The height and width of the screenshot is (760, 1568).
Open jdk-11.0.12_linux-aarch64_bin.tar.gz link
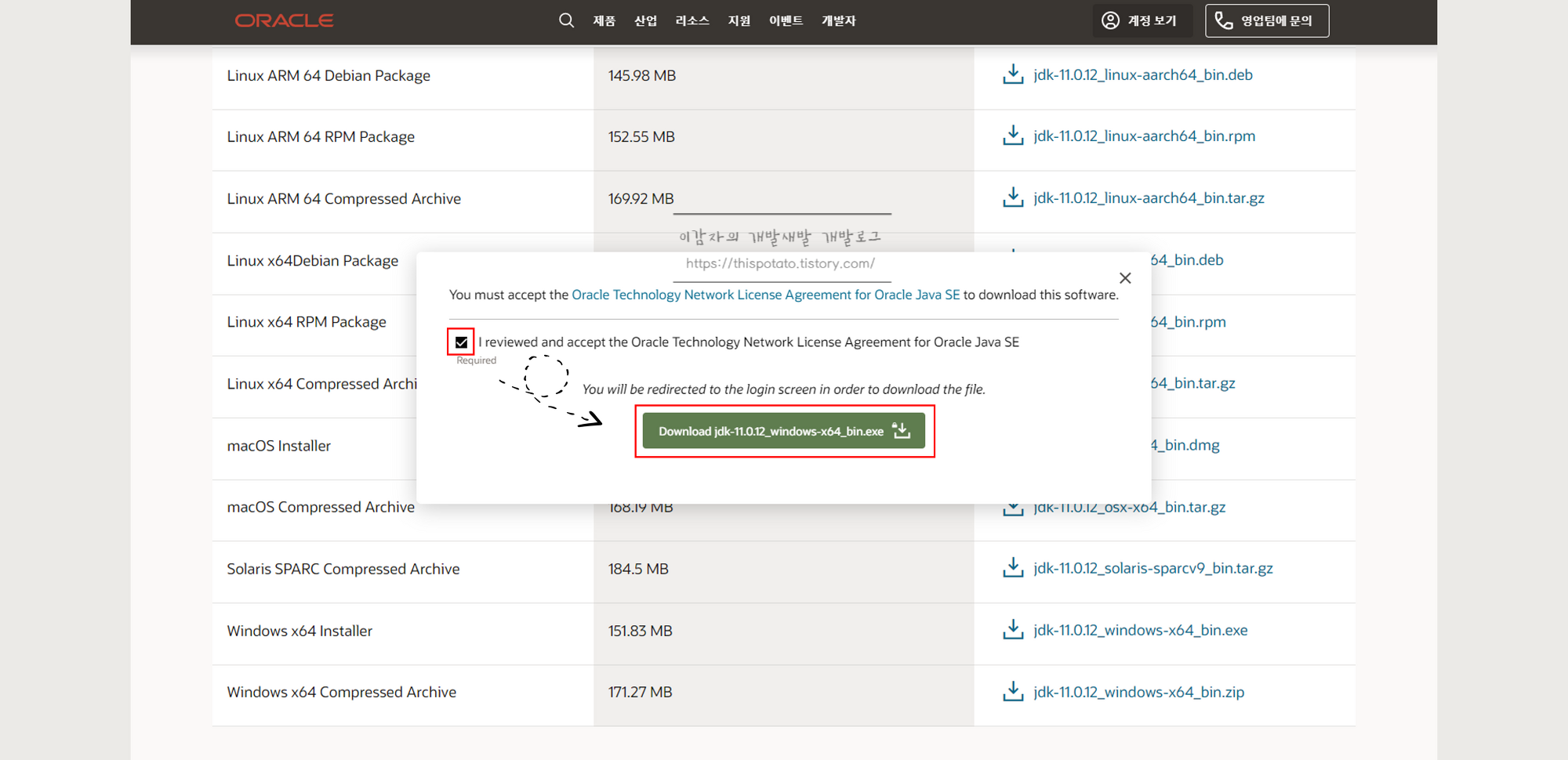(x=1149, y=198)
